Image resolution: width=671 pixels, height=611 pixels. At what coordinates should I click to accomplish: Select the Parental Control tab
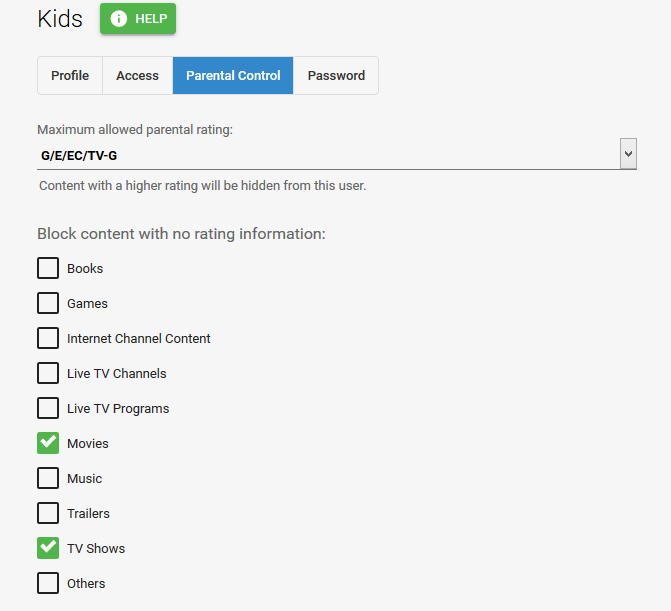(233, 76)
